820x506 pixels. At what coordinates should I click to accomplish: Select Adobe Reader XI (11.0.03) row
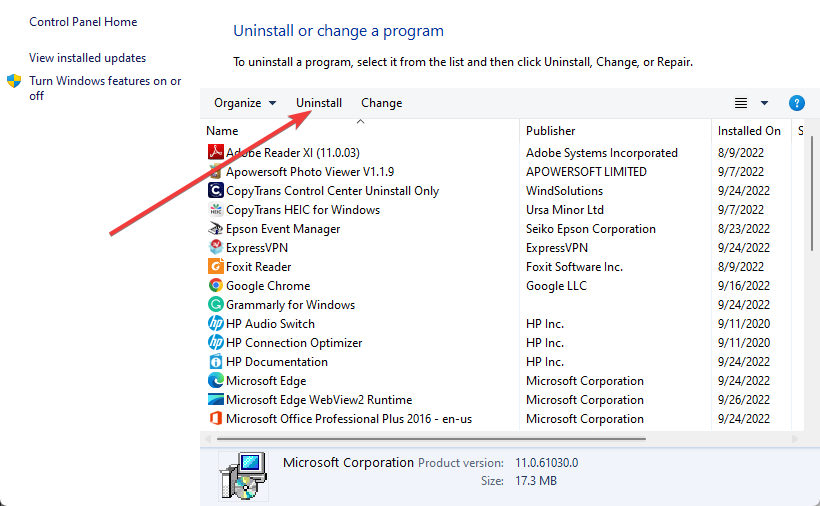pyautogui.click(x=293, y=153)
